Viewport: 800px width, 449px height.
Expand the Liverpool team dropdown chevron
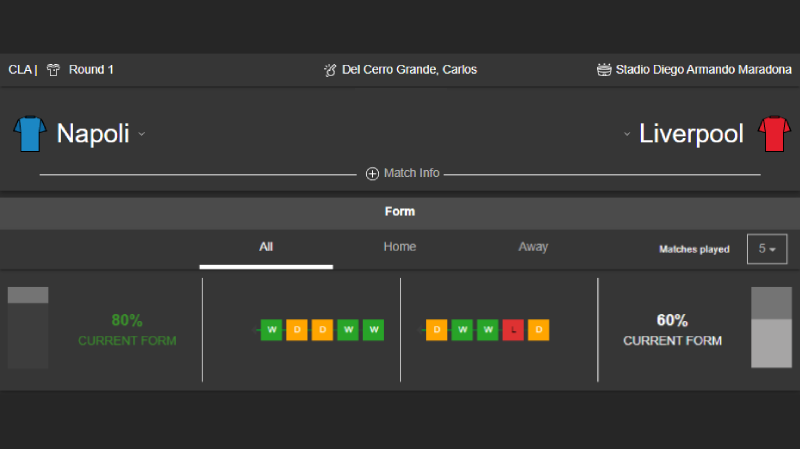point(627,134)
